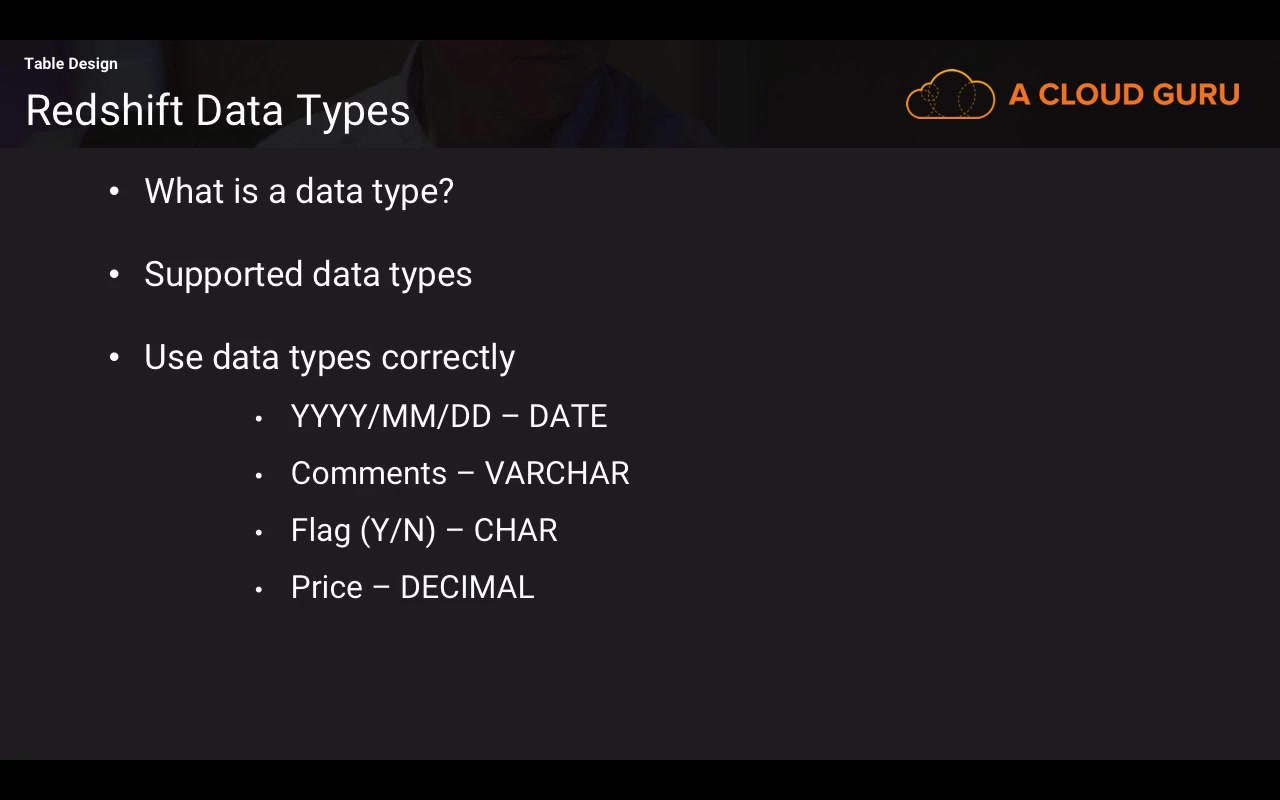Click the small bullet before YYYY/MM/DD
Screen dimensions: 1280x800
tap(259, 418)
